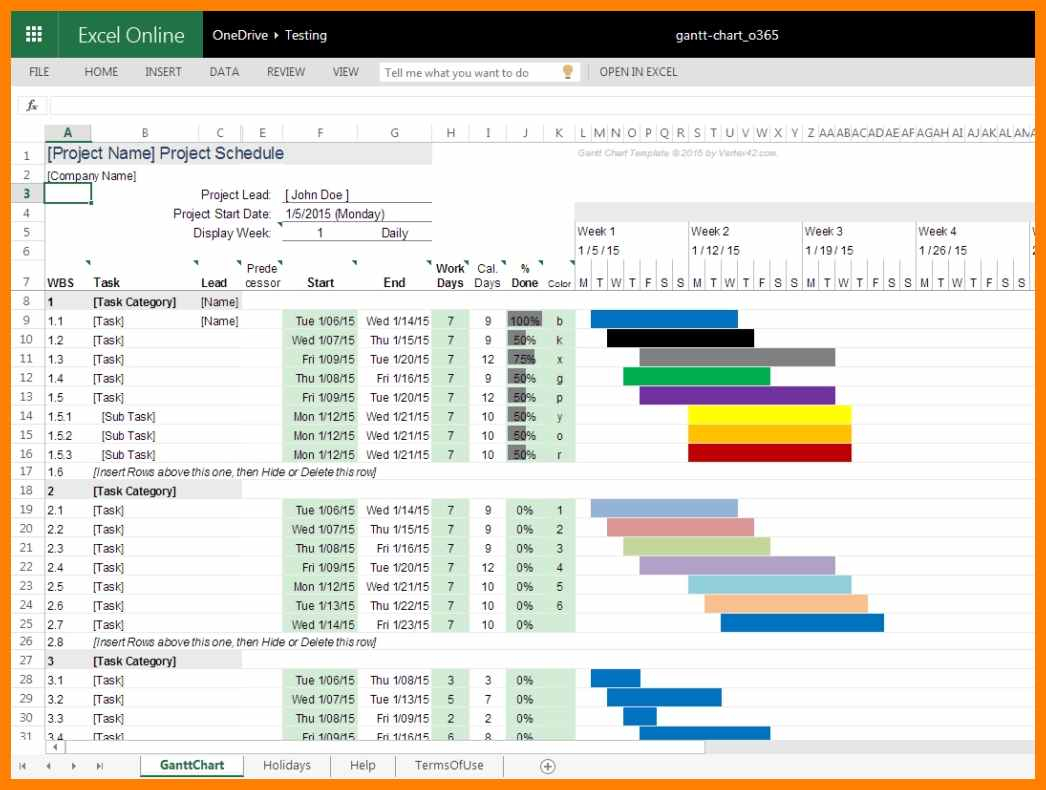Select the 1/5/2015 (Monday) start date cell
Image resolution: width=1046 pixels, height=790 pixels.
[358, 214]
